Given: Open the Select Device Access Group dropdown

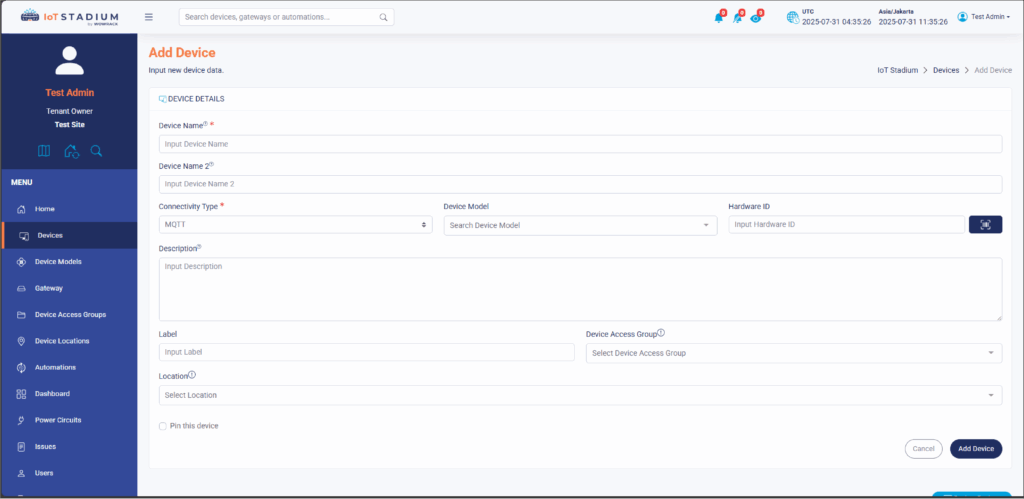Looking at the screenshot, I should 793,353.
